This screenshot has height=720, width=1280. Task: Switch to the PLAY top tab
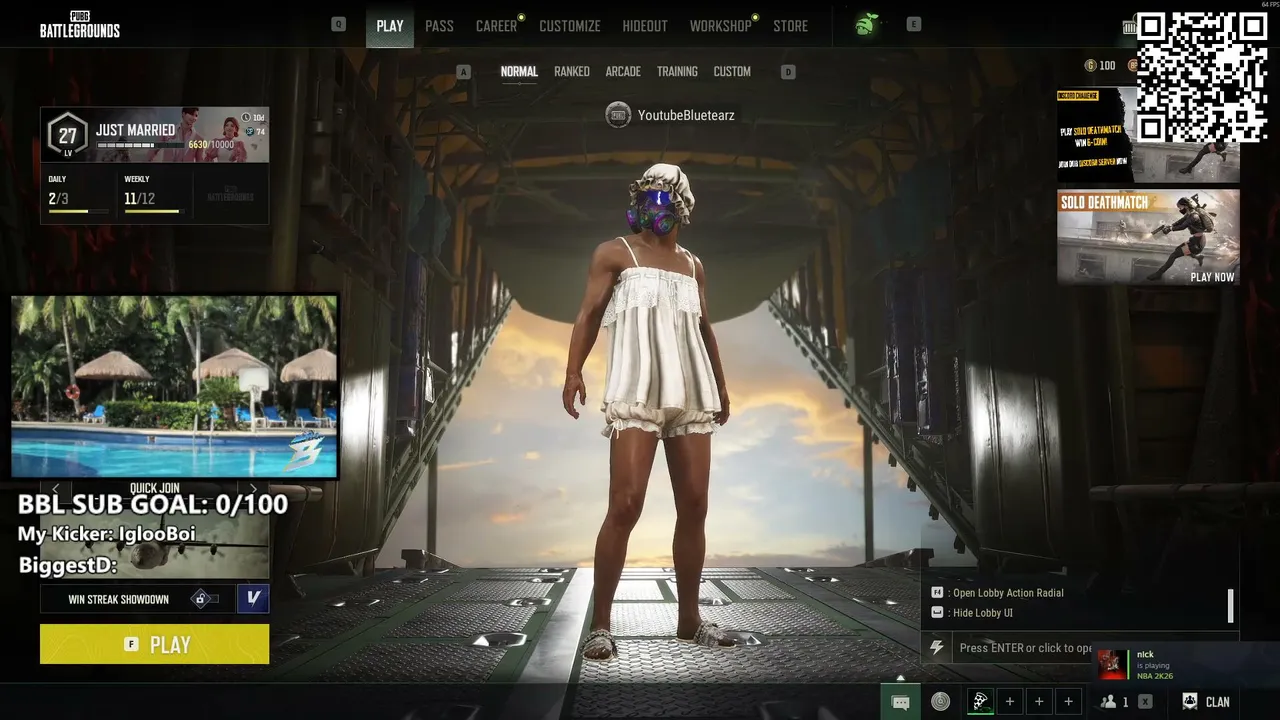point(390,26)
